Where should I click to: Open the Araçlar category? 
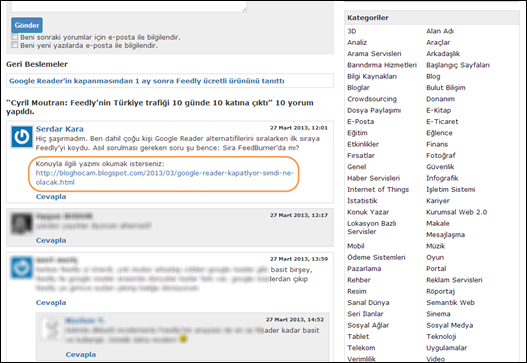(438, 42)
